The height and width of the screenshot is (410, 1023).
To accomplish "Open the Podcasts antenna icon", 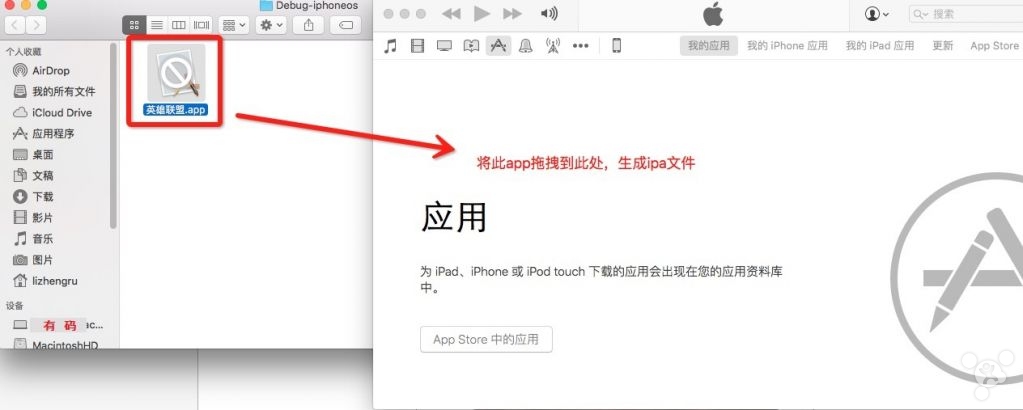I will (x=552, y=46).
